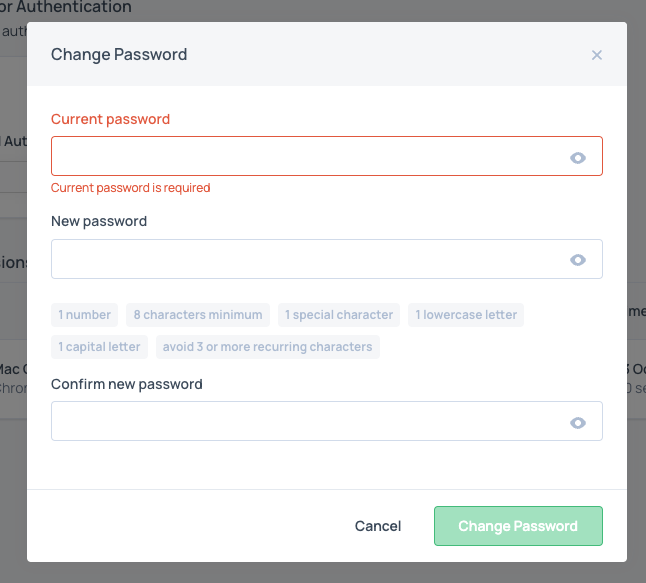Close the Change Password dialog with X
The image size is (646, 583).
point(597,55)
